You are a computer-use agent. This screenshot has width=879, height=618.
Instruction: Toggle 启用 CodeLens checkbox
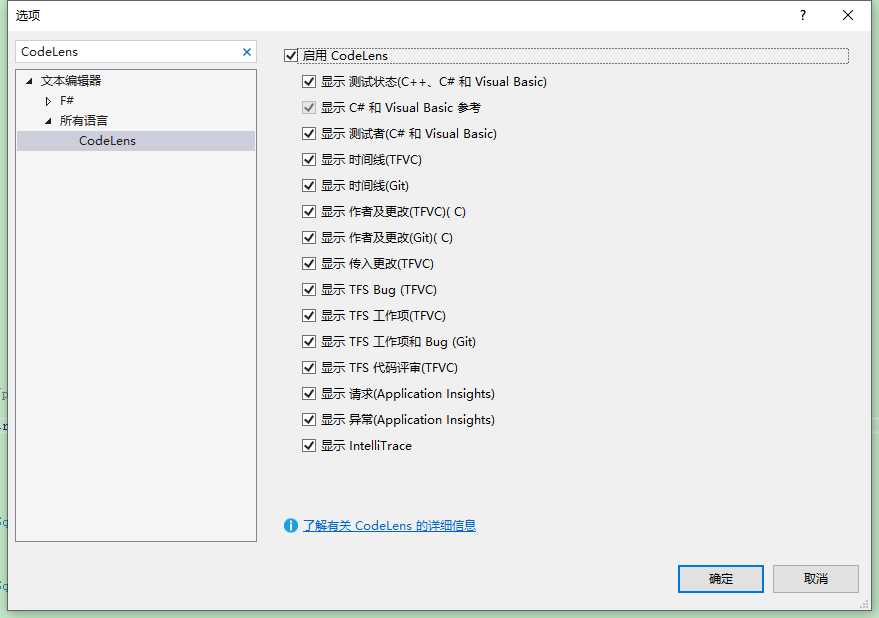291,56
